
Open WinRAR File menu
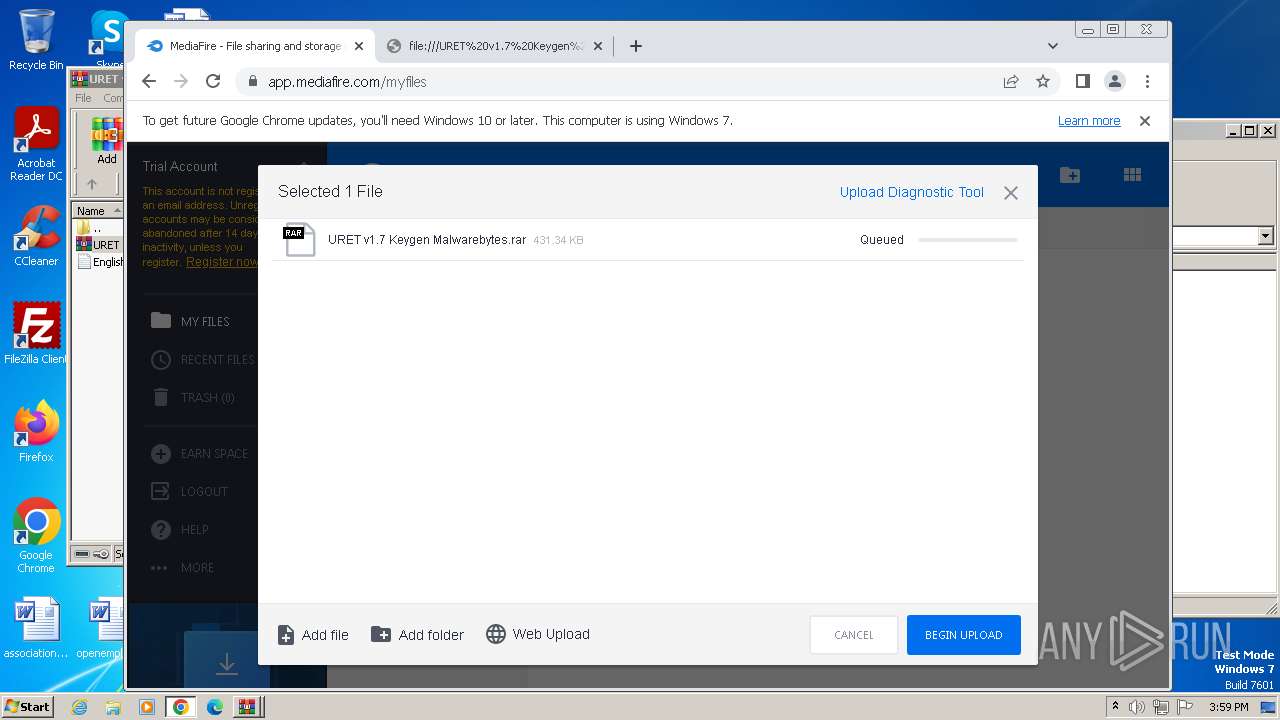point(83,98)
